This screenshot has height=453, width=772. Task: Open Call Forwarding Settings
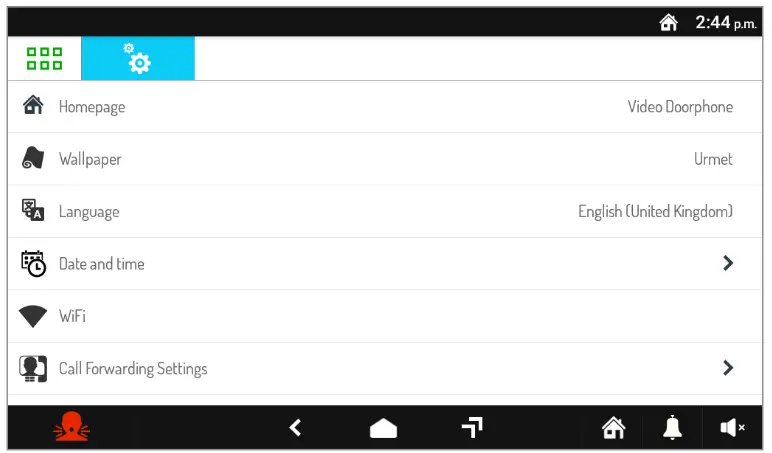click(133, 369)
